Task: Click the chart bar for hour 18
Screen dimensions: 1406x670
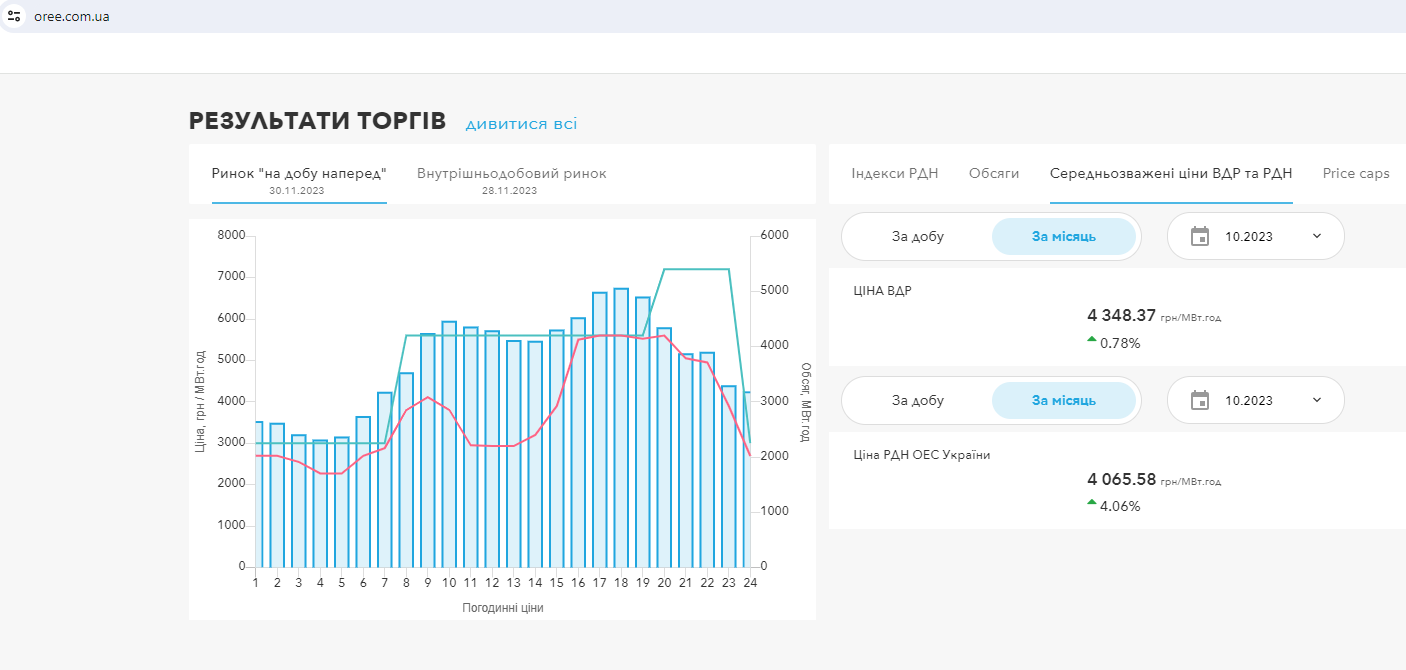Action: coord(621,430)
